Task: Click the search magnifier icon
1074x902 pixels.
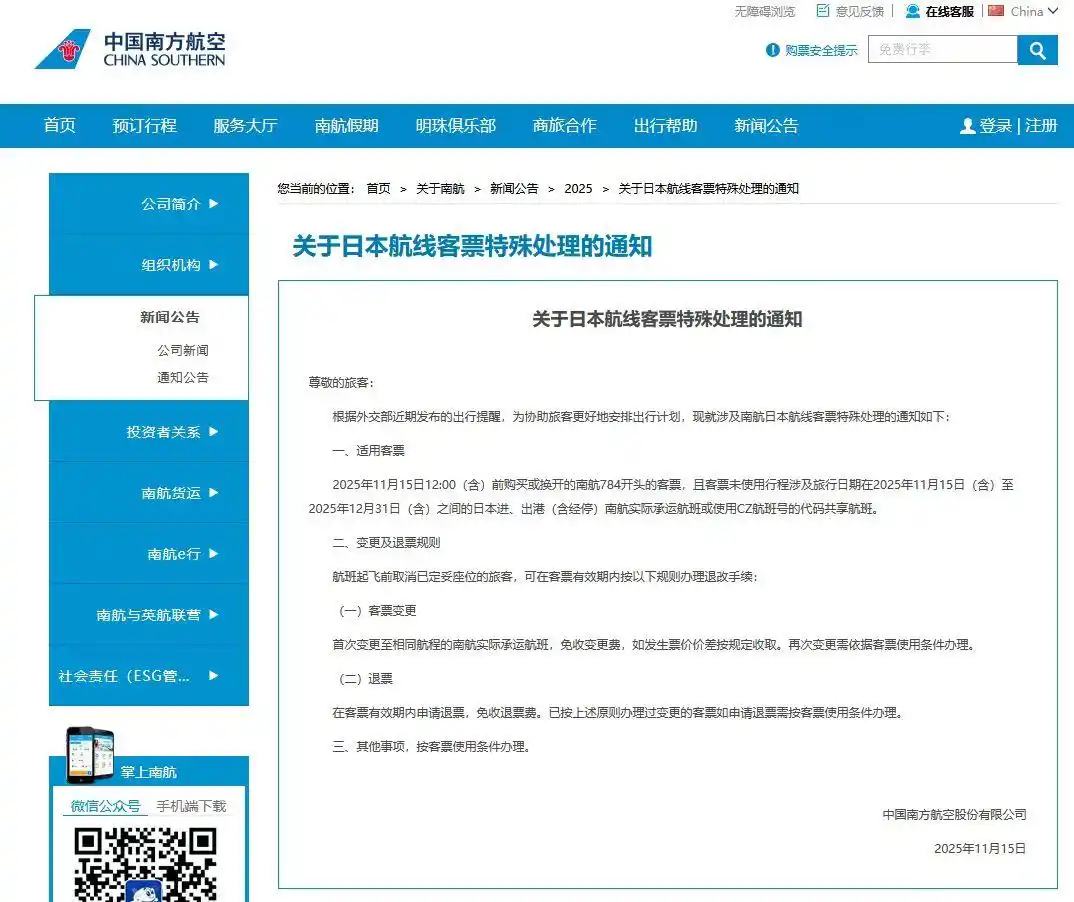Action: 1037,49
